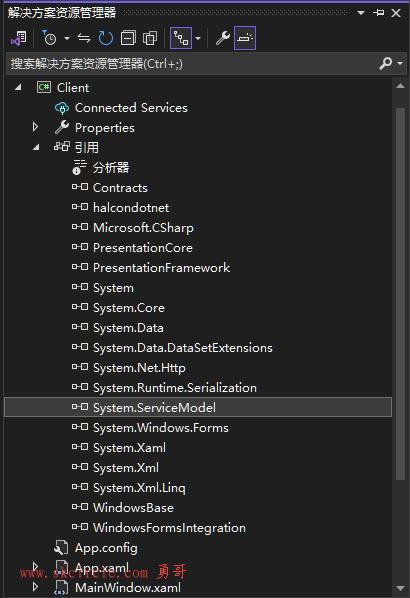
Task: Click icon beside System reference
Action: 80,287
